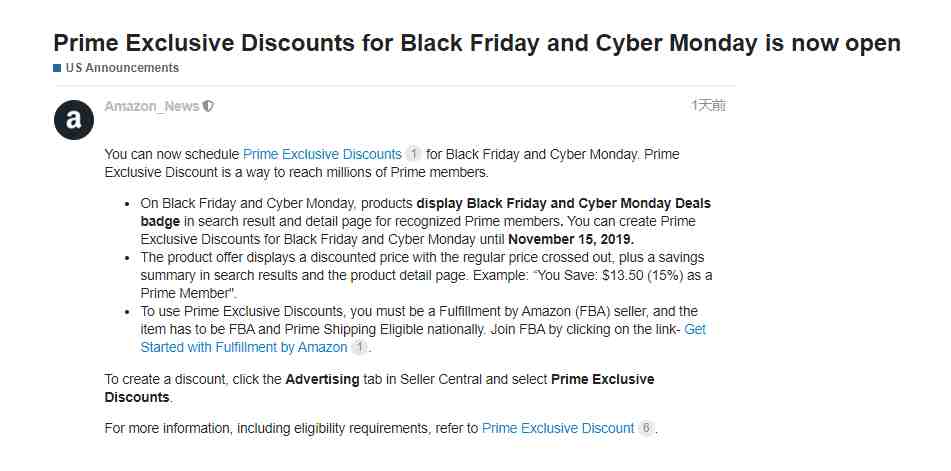The width and height of the screenshot is (951, 471).
Task: Open the Prime Exclusive Discount link at bottom
Action: coord(557,428)
